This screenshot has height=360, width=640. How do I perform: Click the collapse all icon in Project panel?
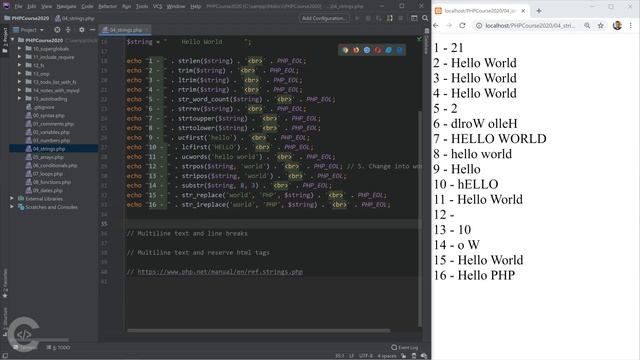[68, 30]
